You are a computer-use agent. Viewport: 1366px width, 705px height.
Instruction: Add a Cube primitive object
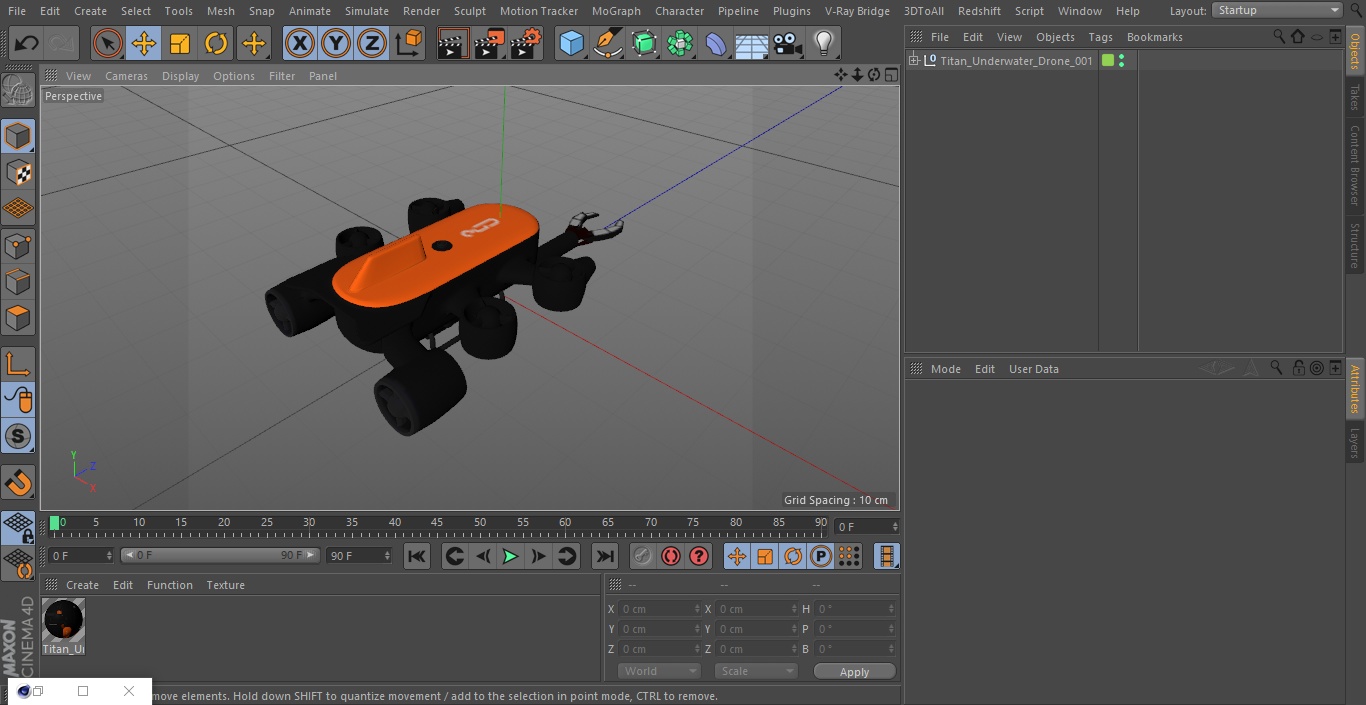click(x=571, y=44)
